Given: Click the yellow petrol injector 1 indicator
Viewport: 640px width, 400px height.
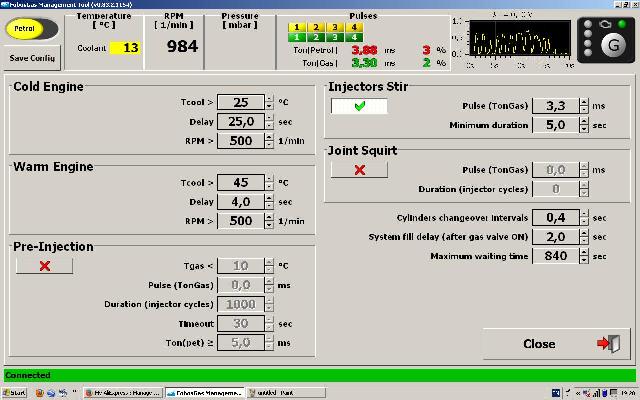Looking at the screenshot, I should pyautogui.click(x=298, y=27).
